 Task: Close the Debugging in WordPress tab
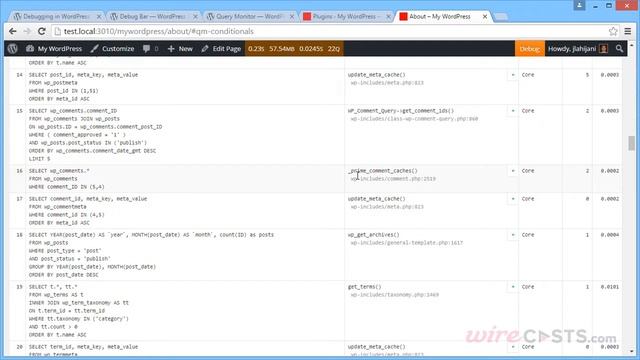pos(98,16)
